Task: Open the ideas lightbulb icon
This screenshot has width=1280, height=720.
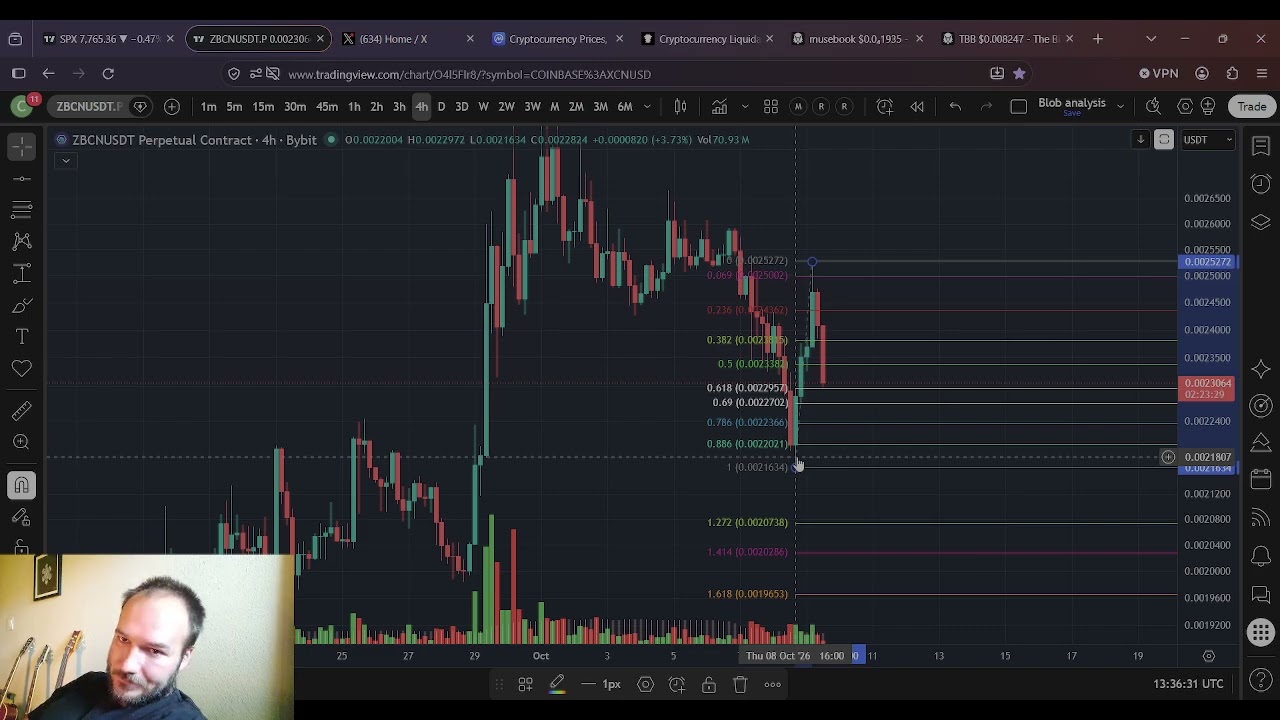Action: (x=1208, y=106)
